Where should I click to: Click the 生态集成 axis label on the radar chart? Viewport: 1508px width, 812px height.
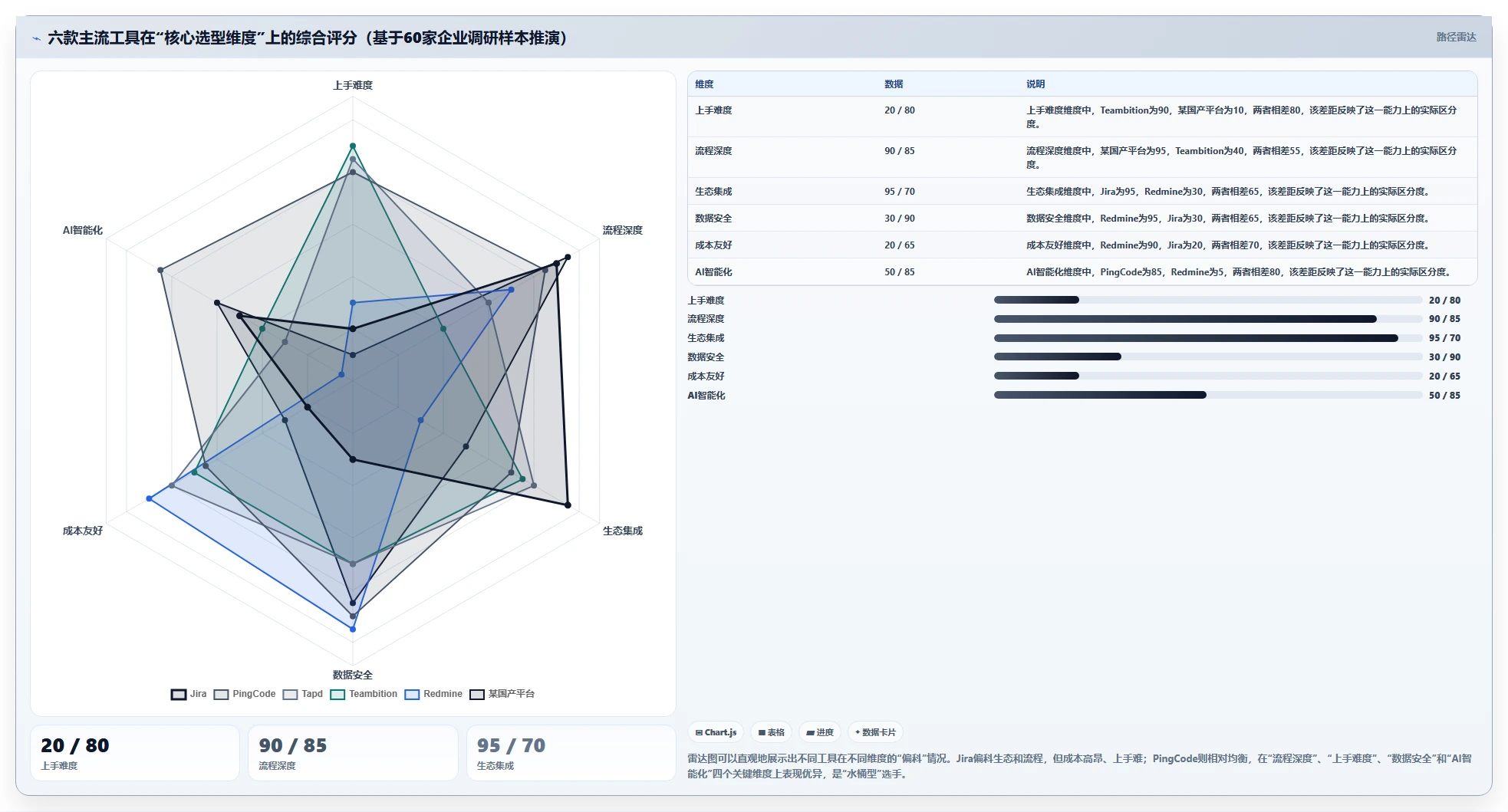click(622, 531)
